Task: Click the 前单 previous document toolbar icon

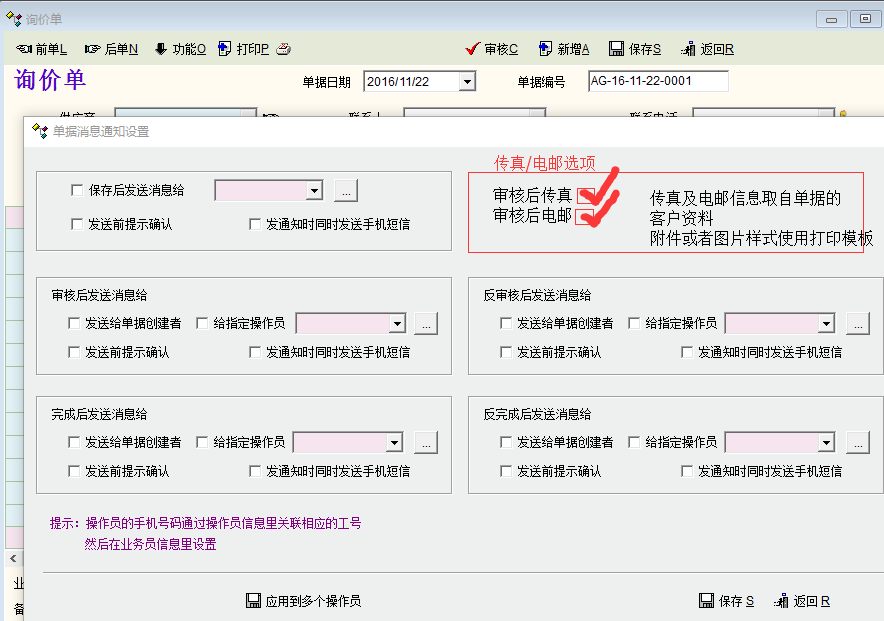Action: pyautogui.click(x=25, y=49)
